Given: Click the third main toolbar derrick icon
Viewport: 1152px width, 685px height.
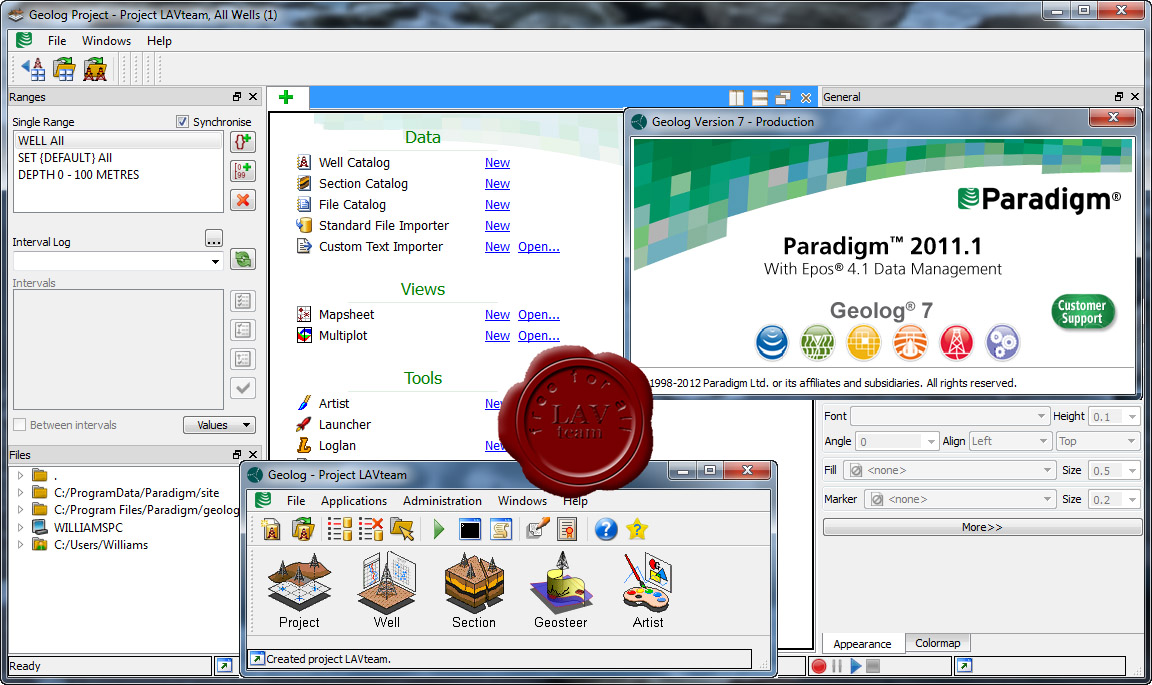Looking at the screenshot, I should (95, 69).
